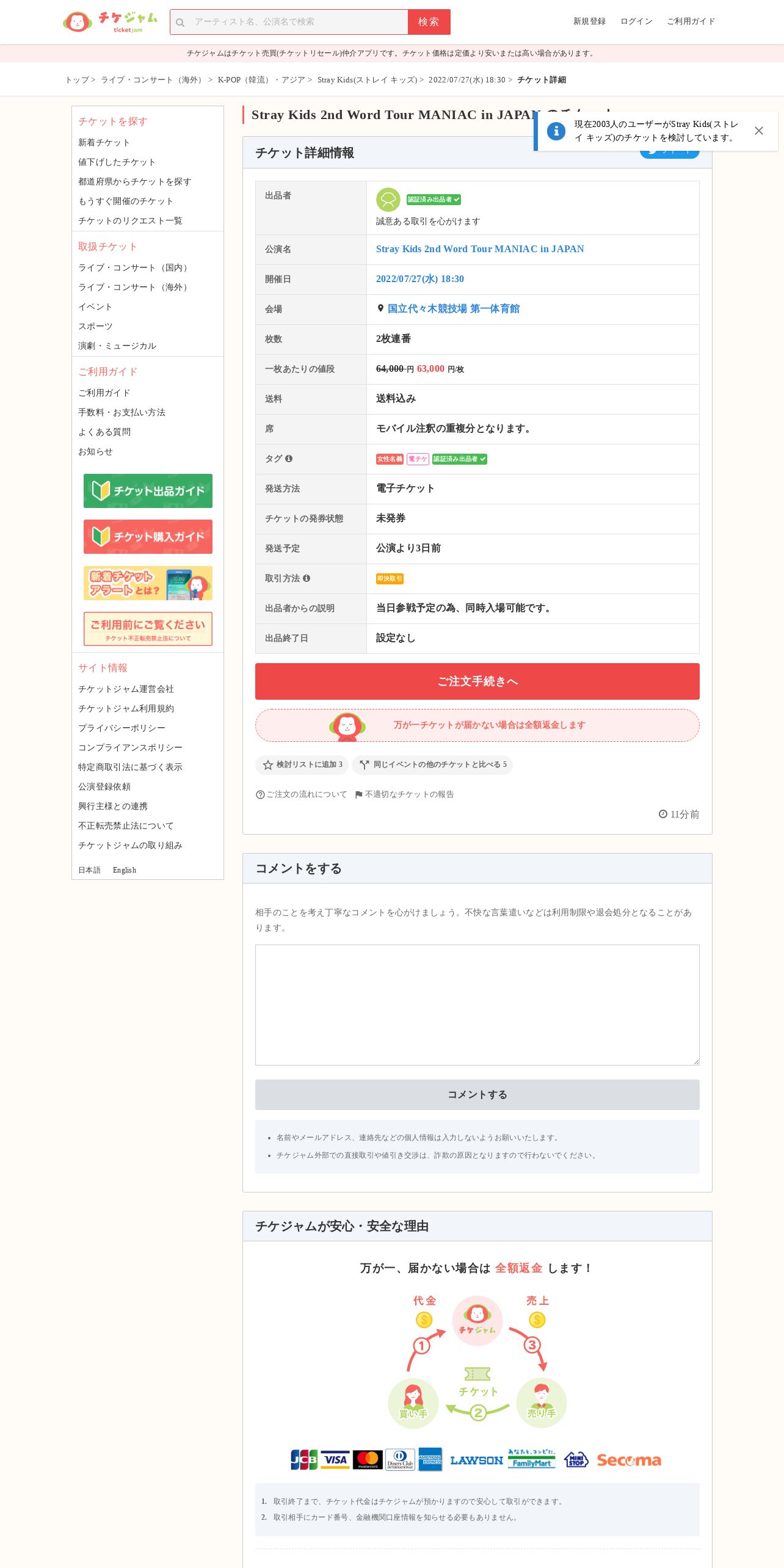The width and height of the screenshot is (784, 1568).
Task: Click 検討リストに追加 button
Action: click(x=302, y=764)
